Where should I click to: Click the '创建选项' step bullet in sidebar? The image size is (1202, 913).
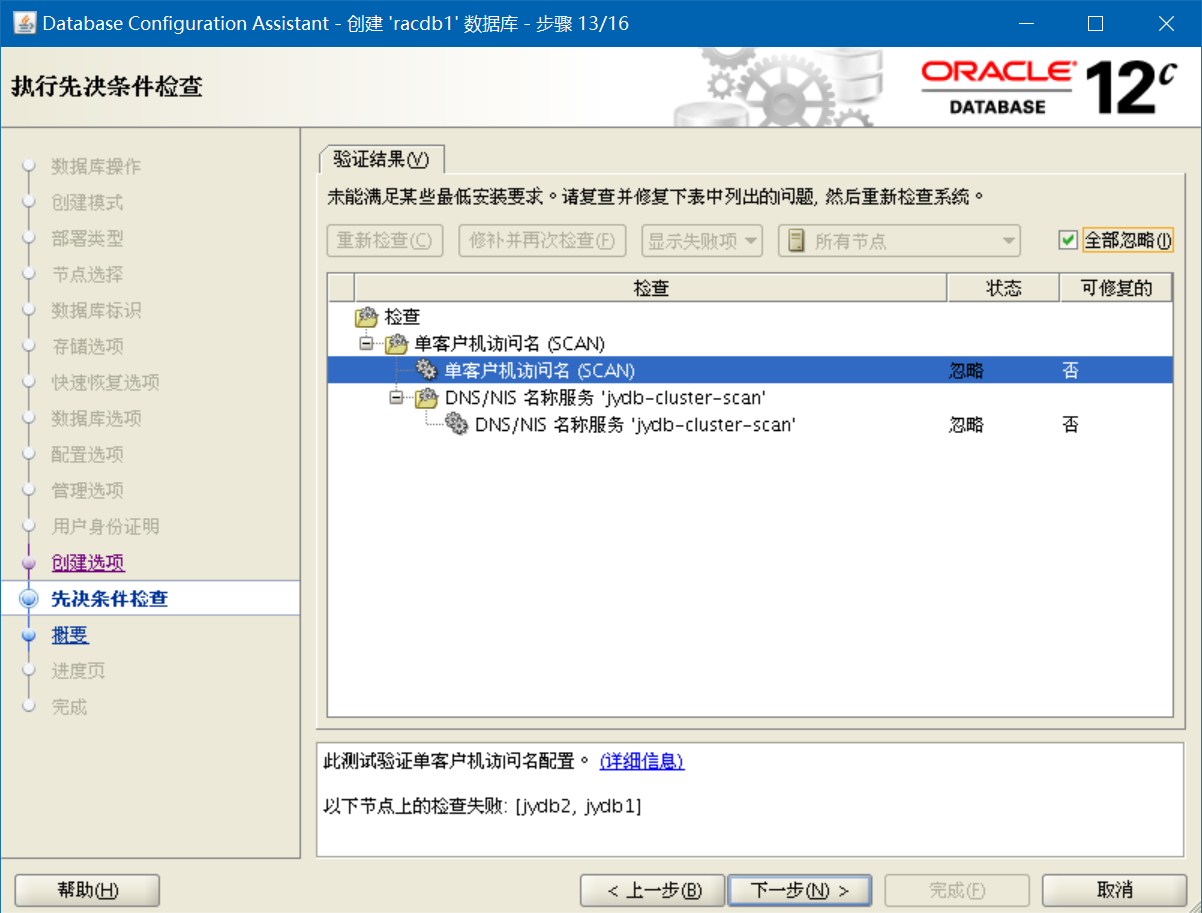[x=28, y=564]
